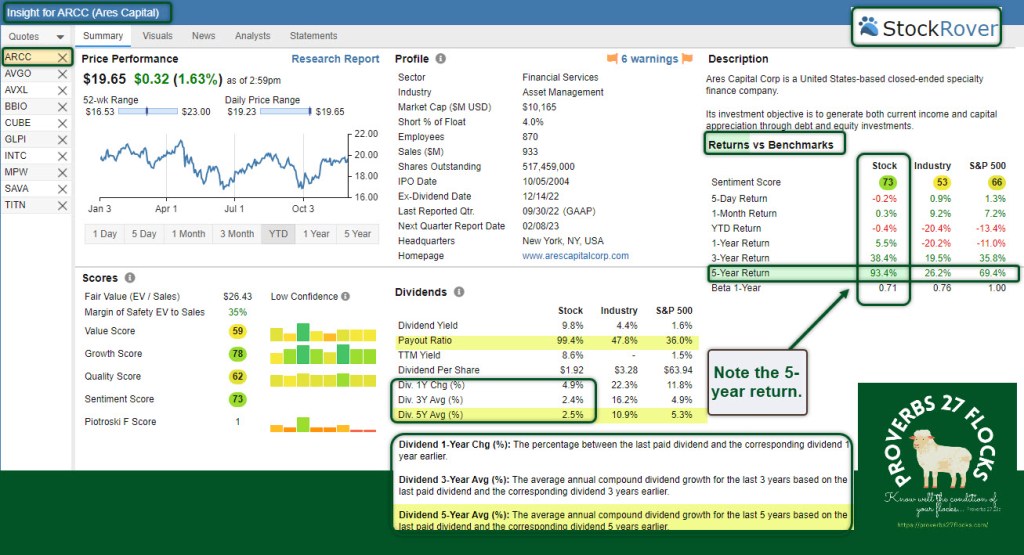Viewport: 1024px width, 555px height.
Task: Click the Scores info icon
Action: 130,278
